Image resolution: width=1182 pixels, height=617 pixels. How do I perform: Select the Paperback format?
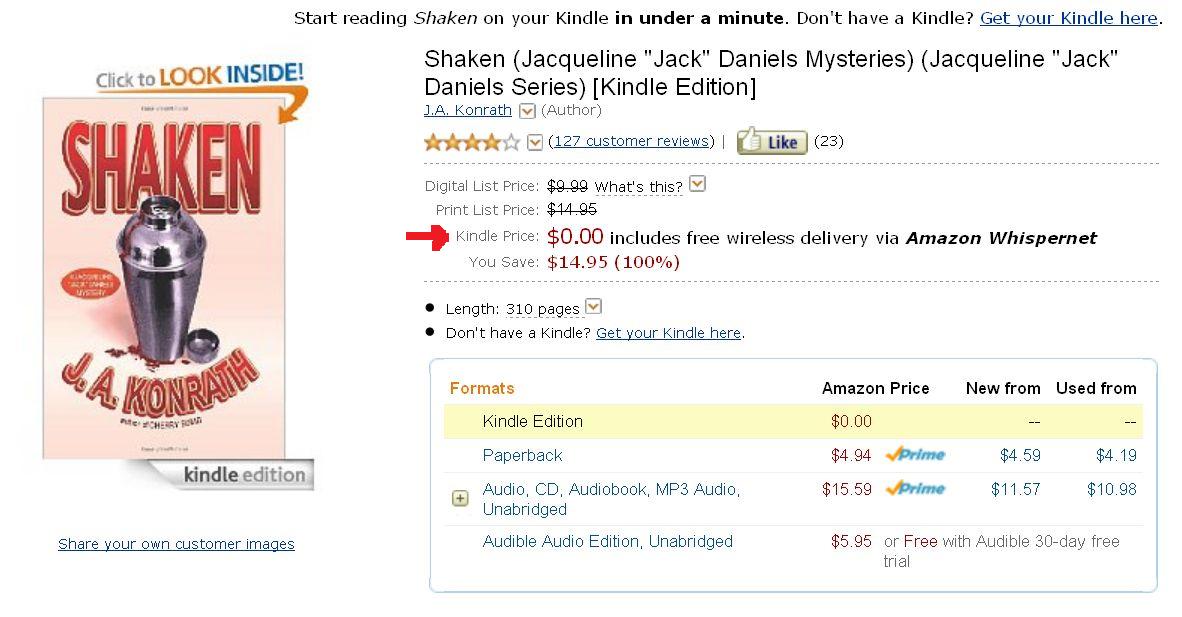tap(522, 455)
